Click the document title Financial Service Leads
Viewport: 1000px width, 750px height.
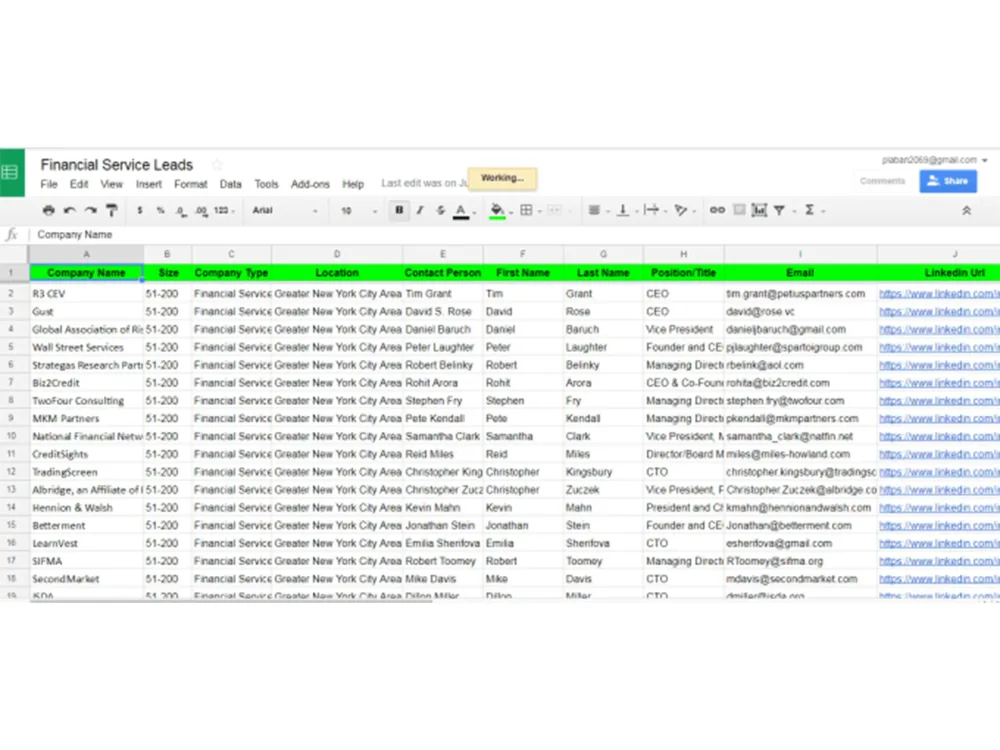click(117, 165)
